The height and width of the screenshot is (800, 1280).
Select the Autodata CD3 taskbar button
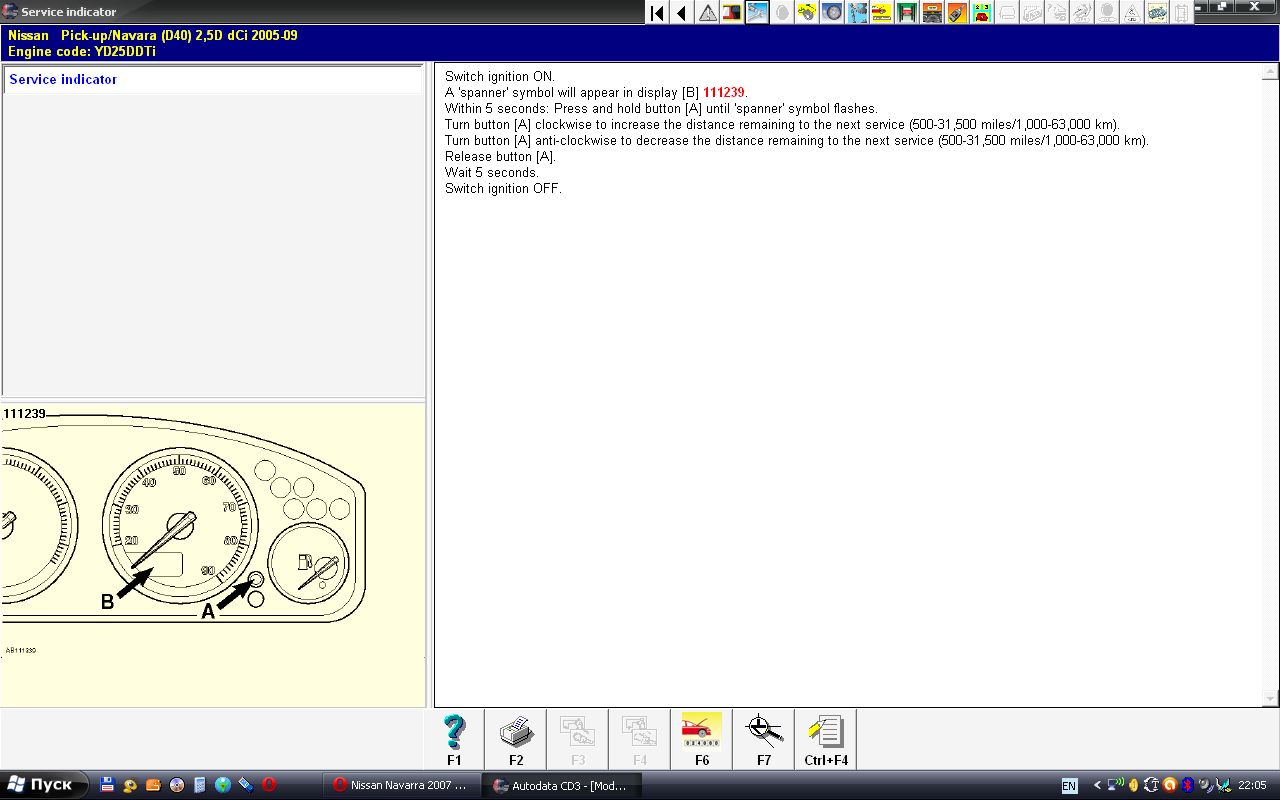tap(561, 786)
